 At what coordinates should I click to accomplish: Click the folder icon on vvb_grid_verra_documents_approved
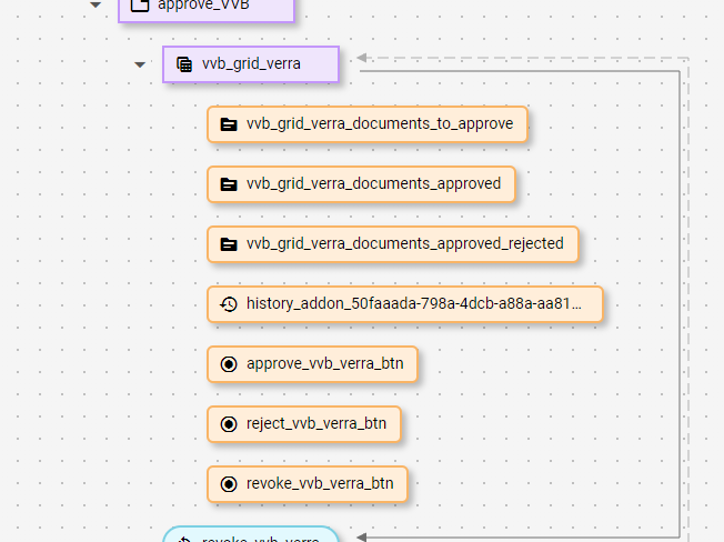coord(228,185)
